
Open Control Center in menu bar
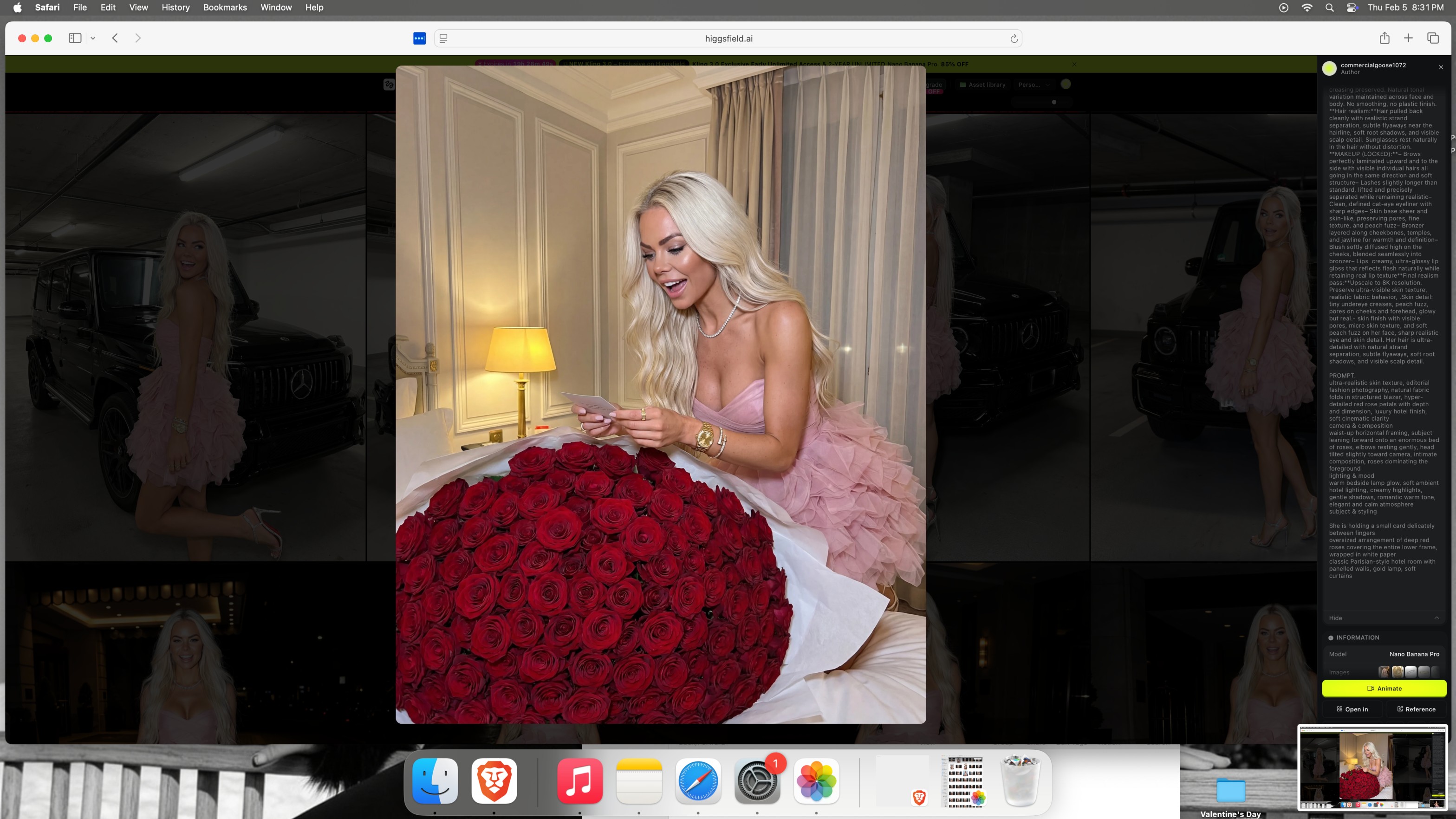(x=1352, y=7)
